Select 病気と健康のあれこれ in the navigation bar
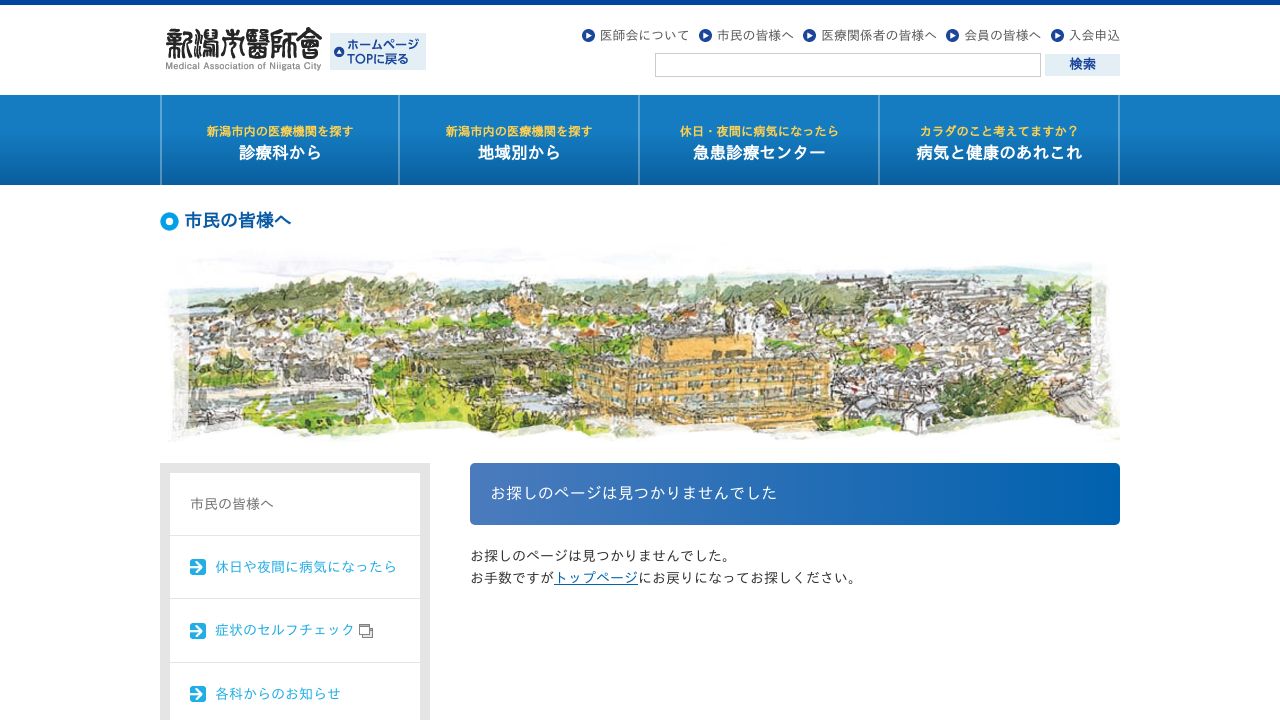1280x720 pixels. coord(998,140)
